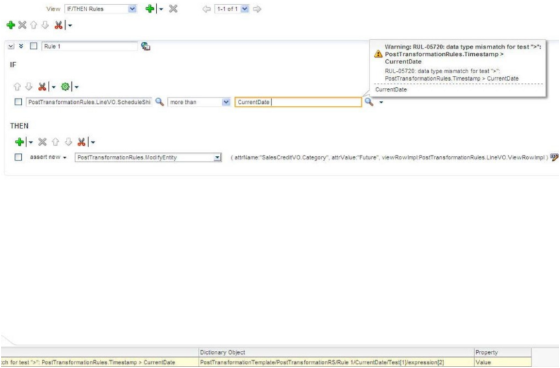Move IF condition up with up arrow
560x368 pixels.
click(17, 86)
